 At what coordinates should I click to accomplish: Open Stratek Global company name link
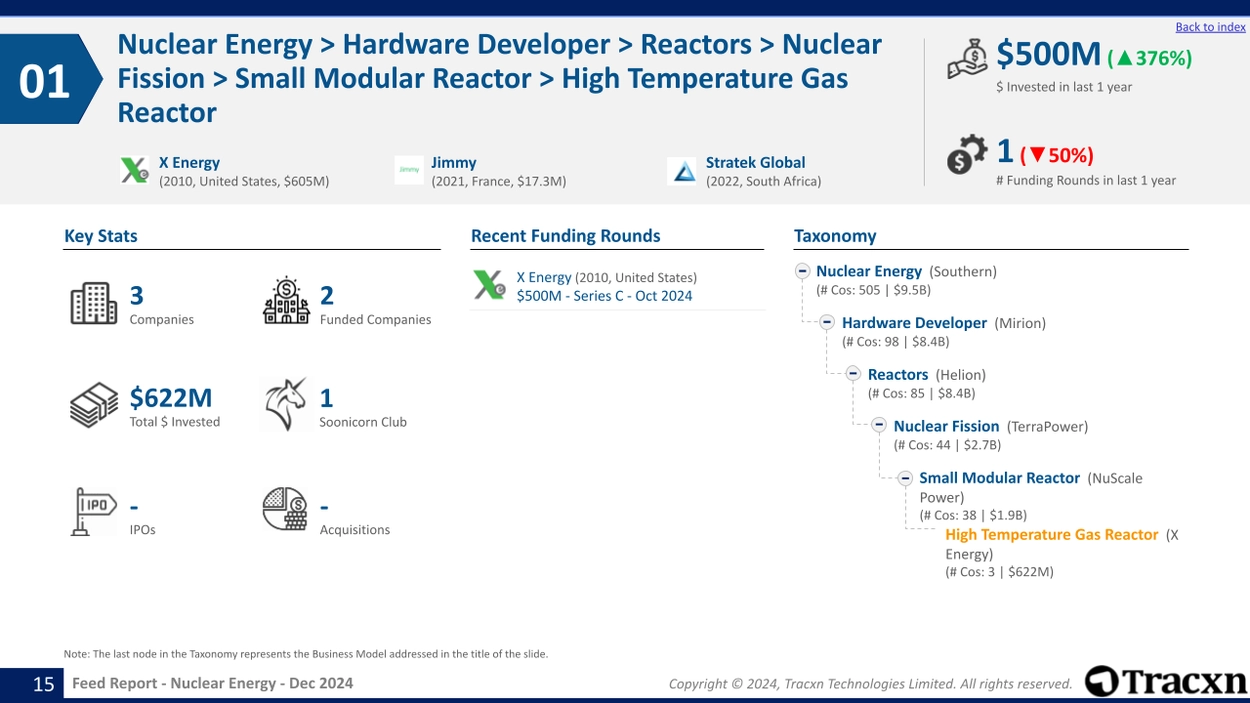click(x=755, y=162)
